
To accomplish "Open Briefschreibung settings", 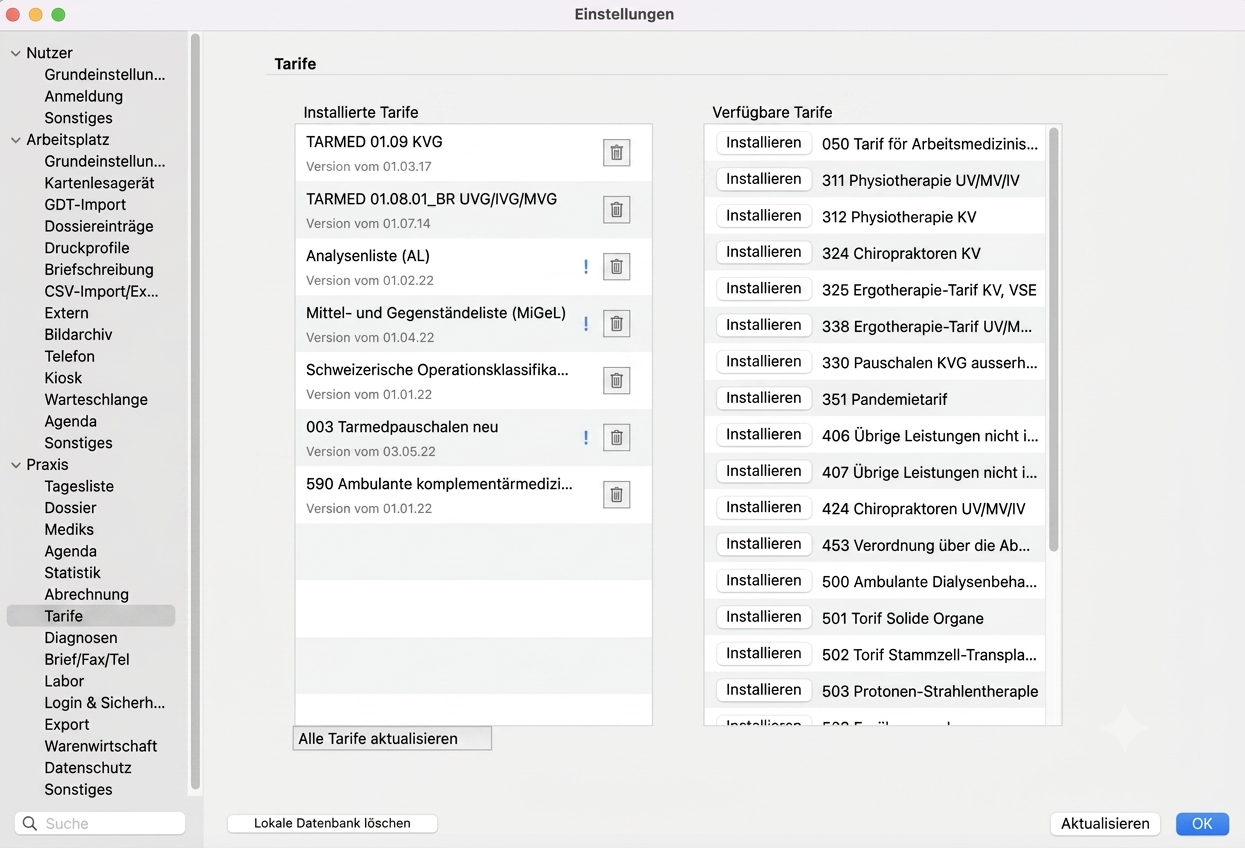I will [x=99, y=270].
